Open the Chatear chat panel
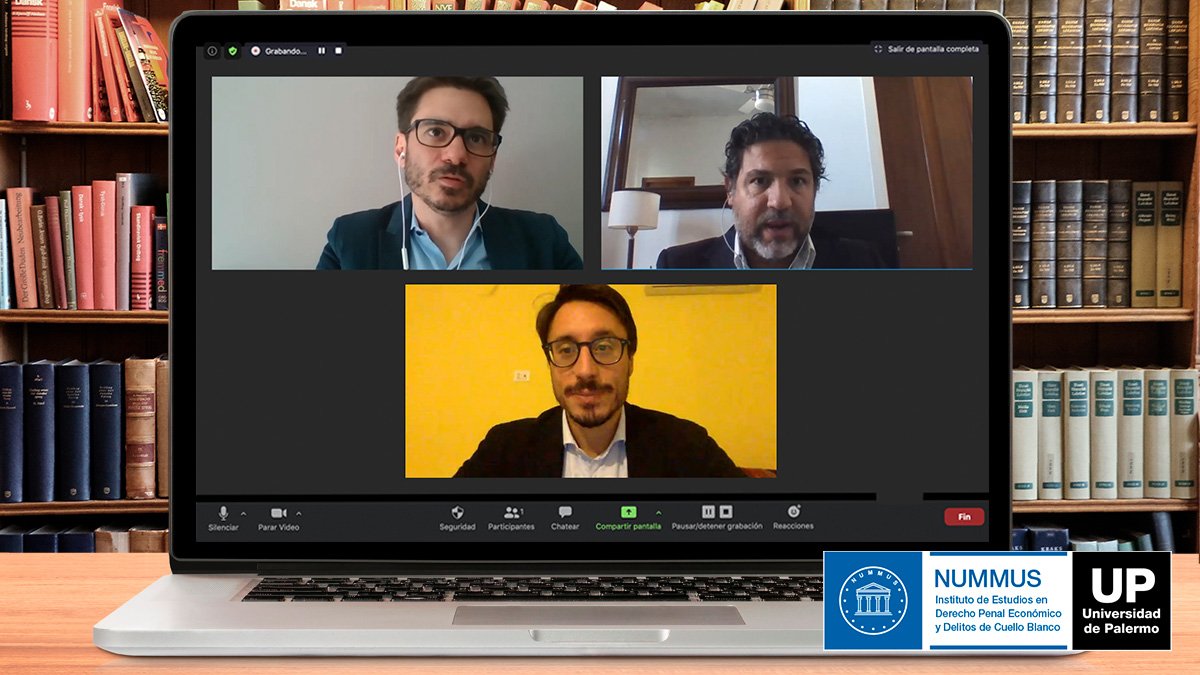This screenshot has width=1200, height=675. 565,518
